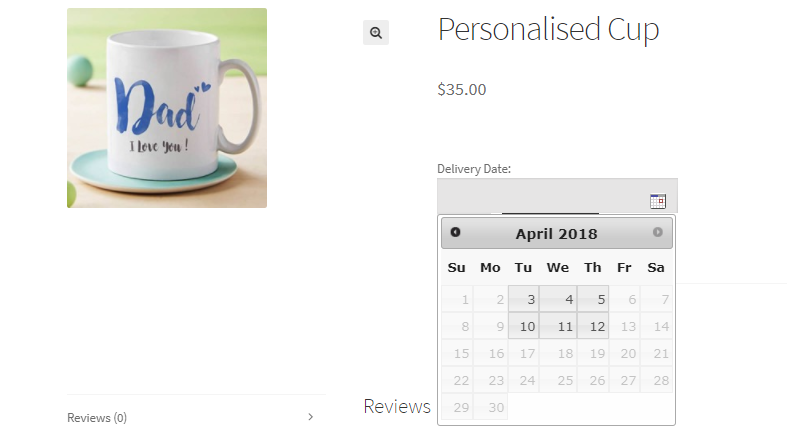
Task: Choose April 11 in the datepicker
Action: click(x=558, y=326)
